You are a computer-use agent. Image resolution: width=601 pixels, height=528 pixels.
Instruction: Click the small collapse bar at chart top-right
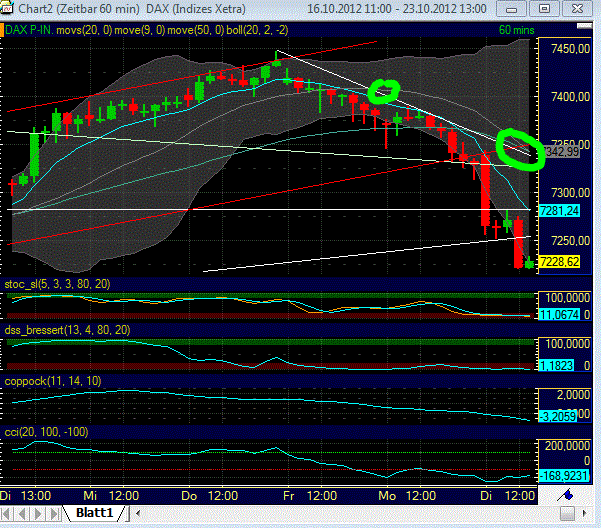coord(585,26)
